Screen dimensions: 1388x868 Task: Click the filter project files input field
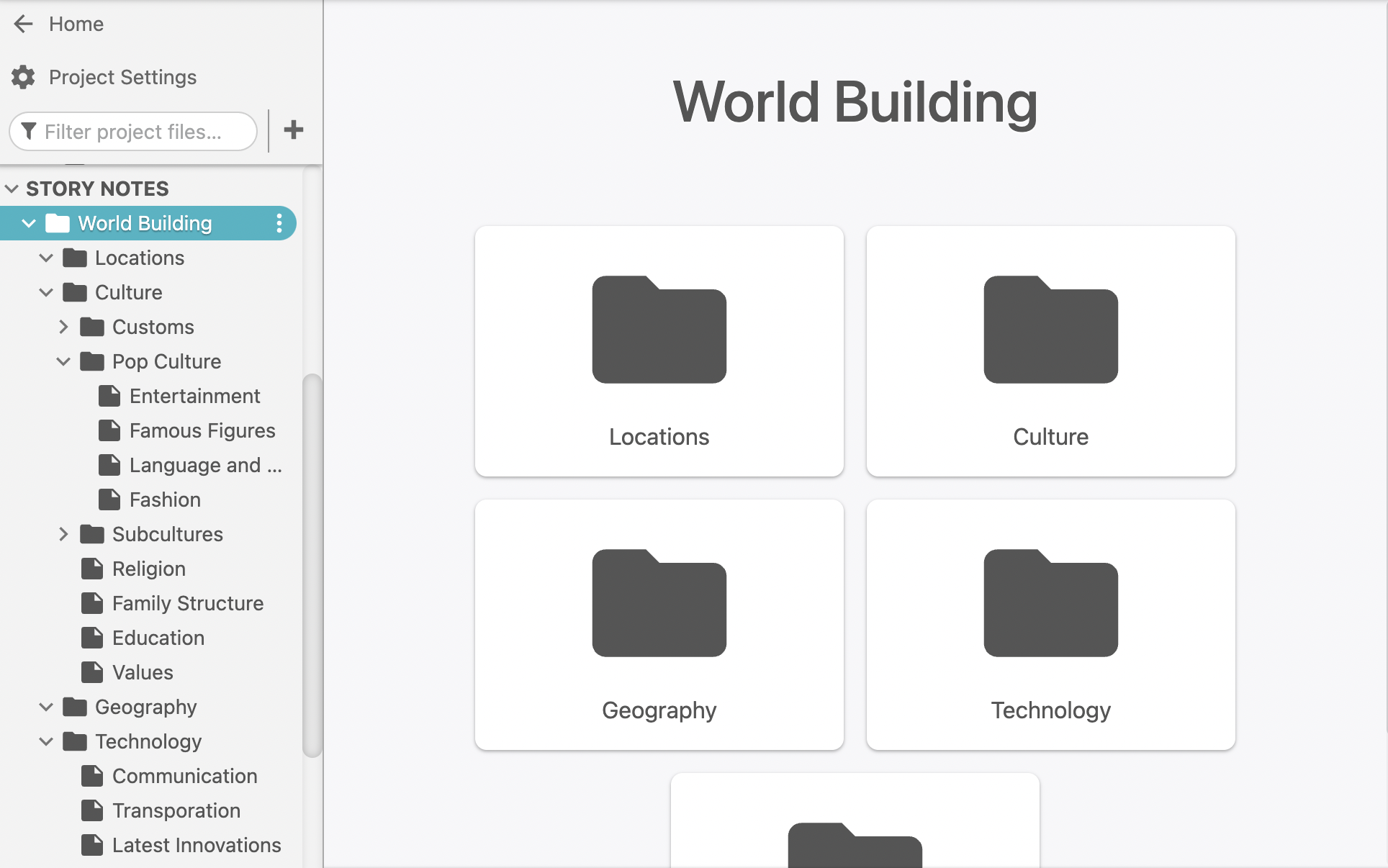point(144,131)
